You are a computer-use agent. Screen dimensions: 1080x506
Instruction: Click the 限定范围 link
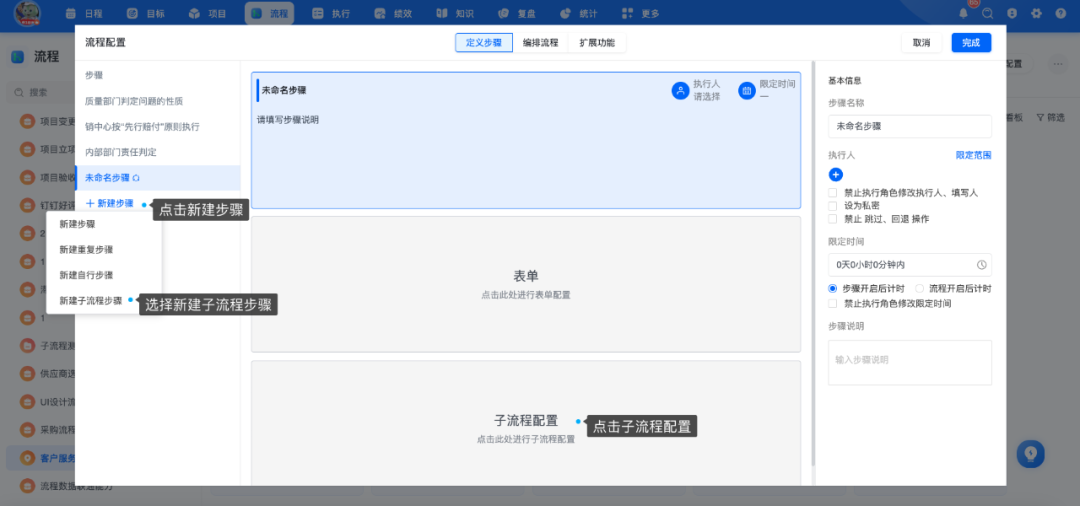973,156
